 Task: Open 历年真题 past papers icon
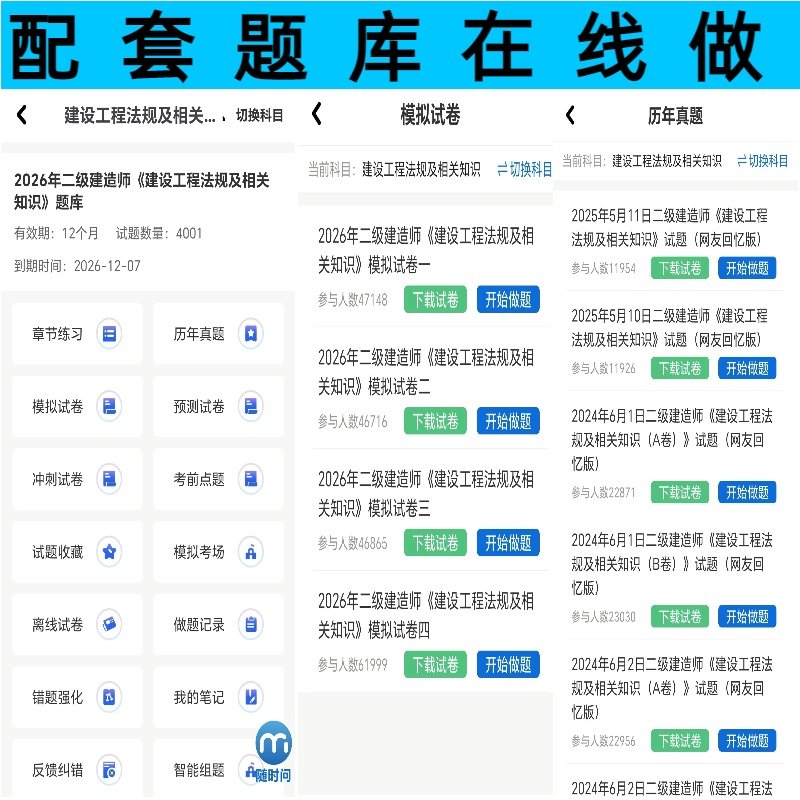(251, 334)
